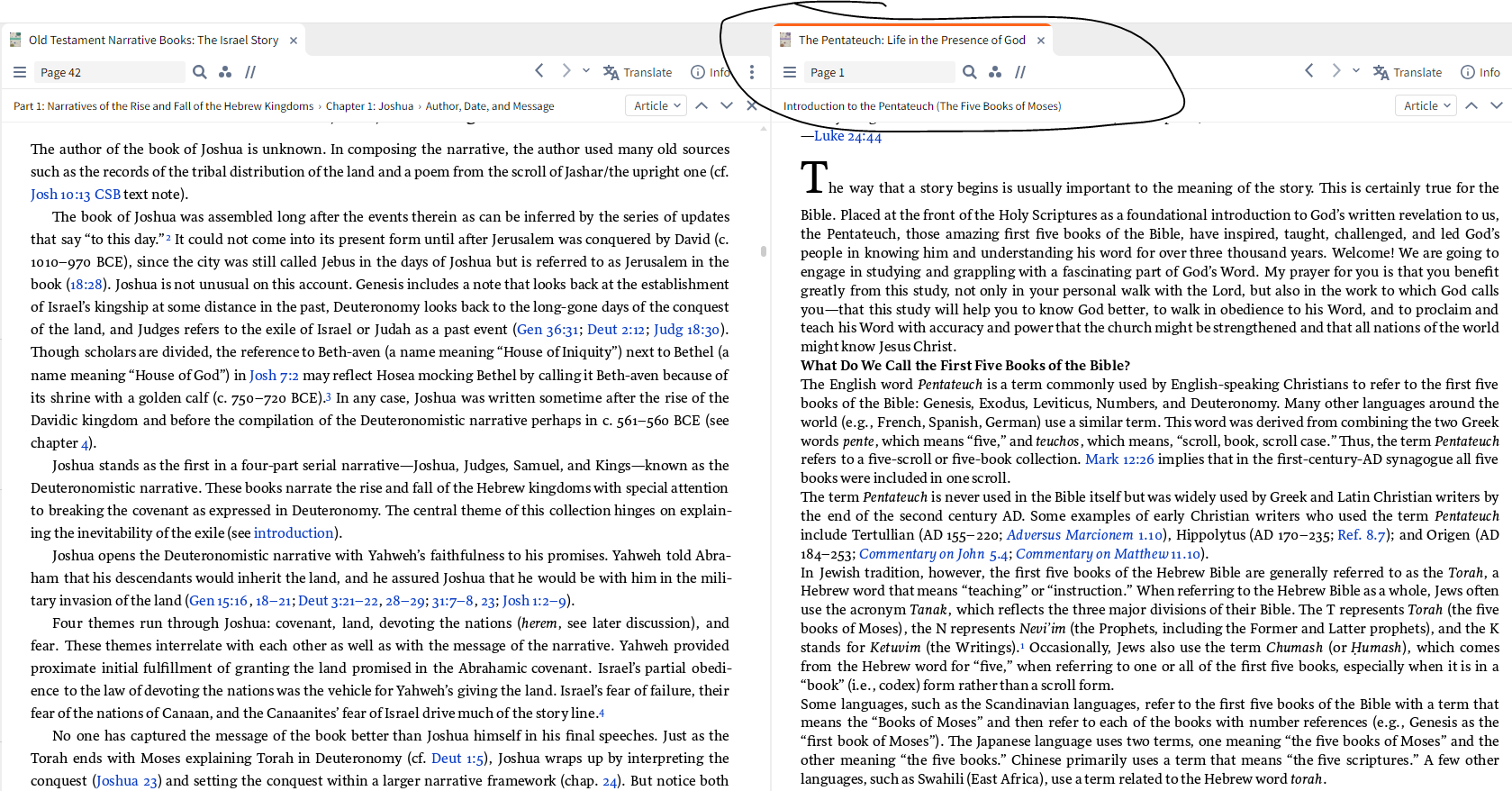Open footnote 4 after 'the story line'
The image size is (1512, 791).
click(602, 713)
